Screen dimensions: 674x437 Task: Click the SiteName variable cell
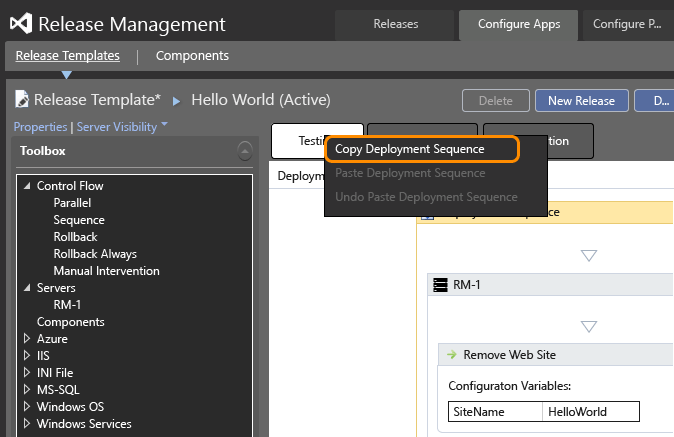click(x=495, y=412)
